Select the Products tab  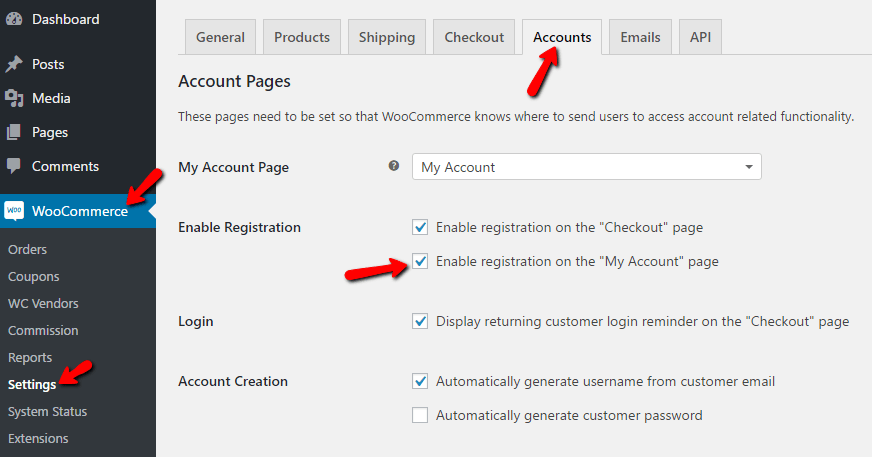point(302,38)
